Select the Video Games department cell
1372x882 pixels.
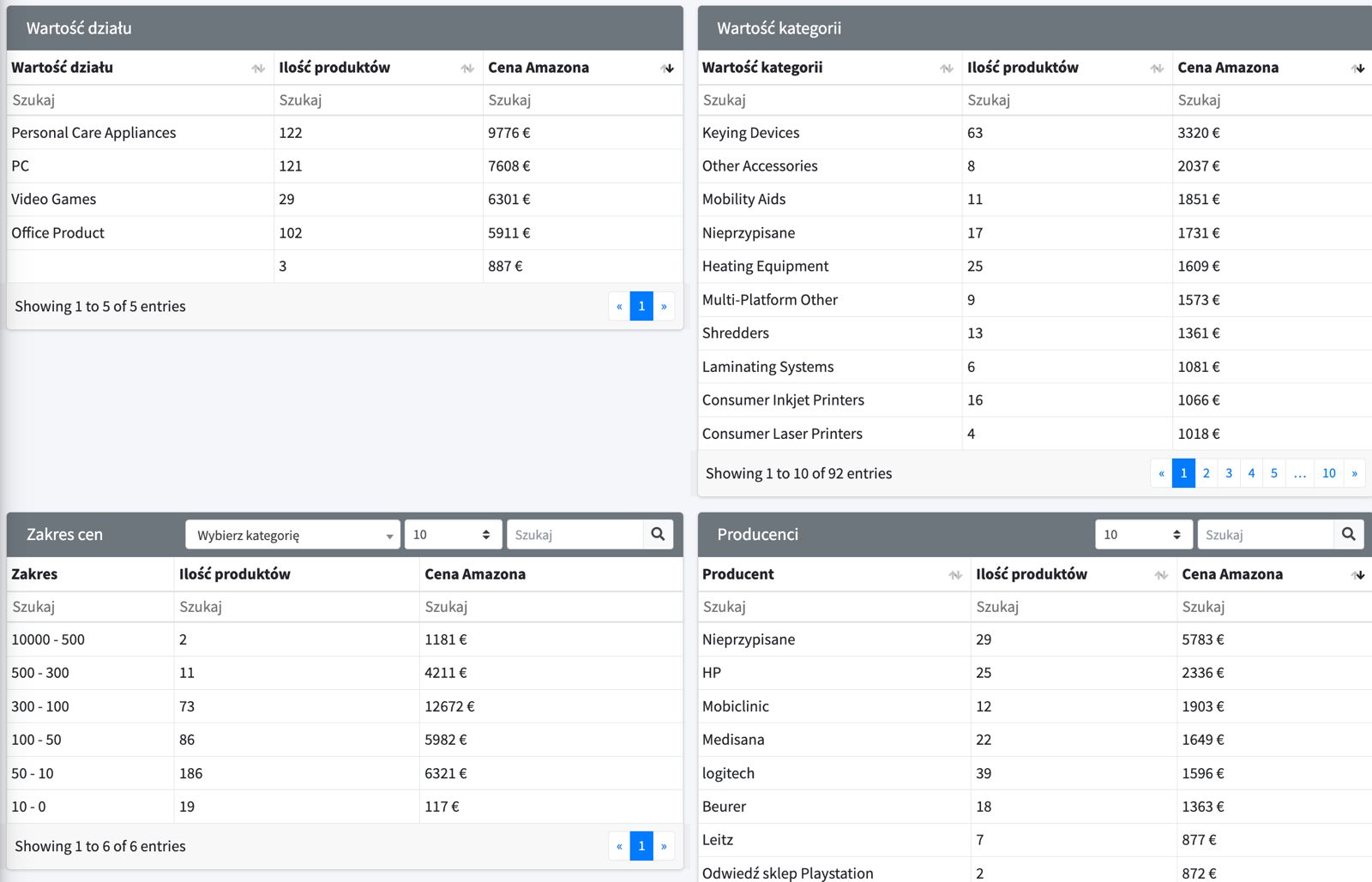point(140,199)
